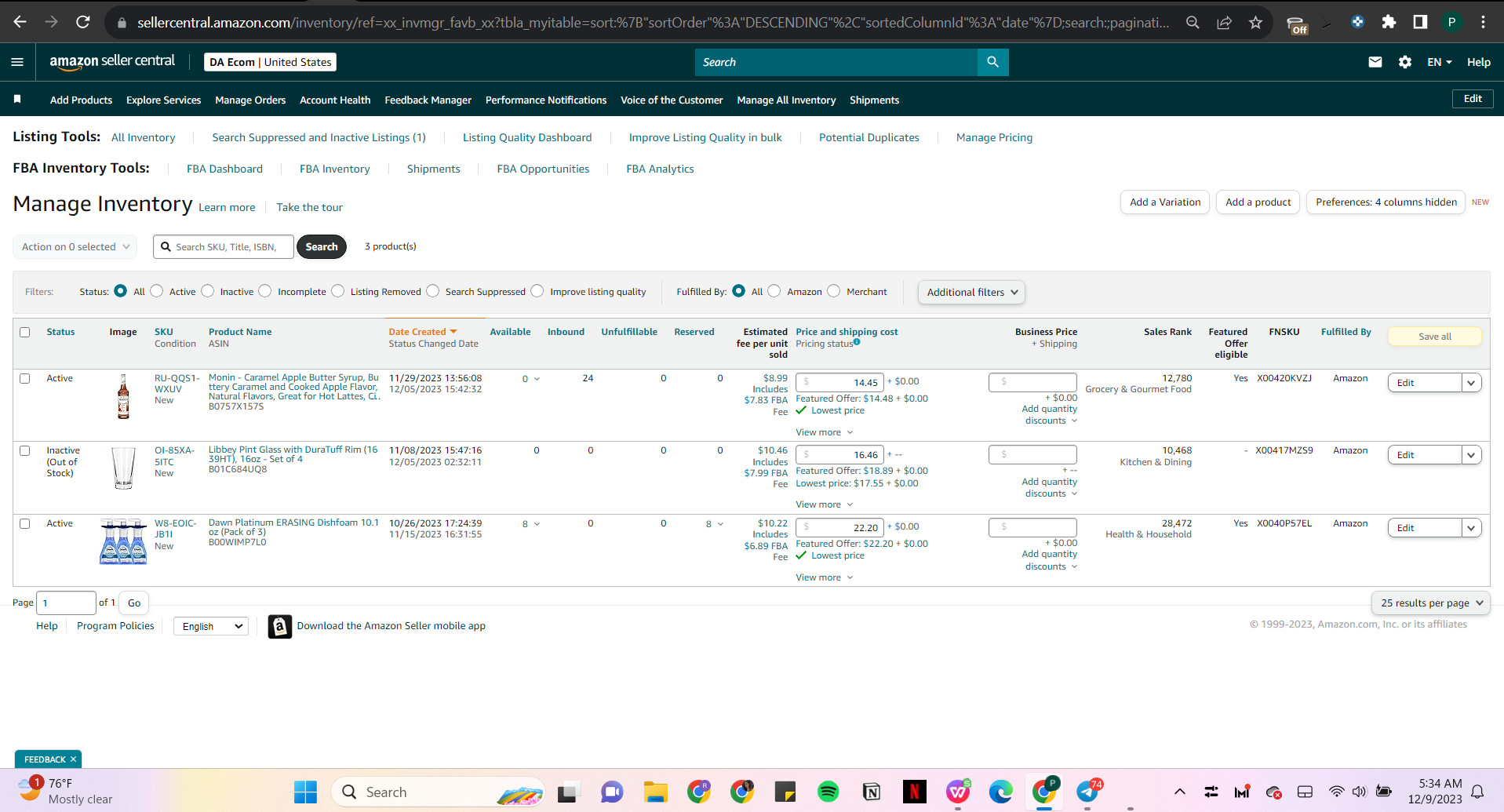Open Account Health in the navigation bar
Image resolution: width=1504 pixels, height=812 pixels.
tap(335, 100)
